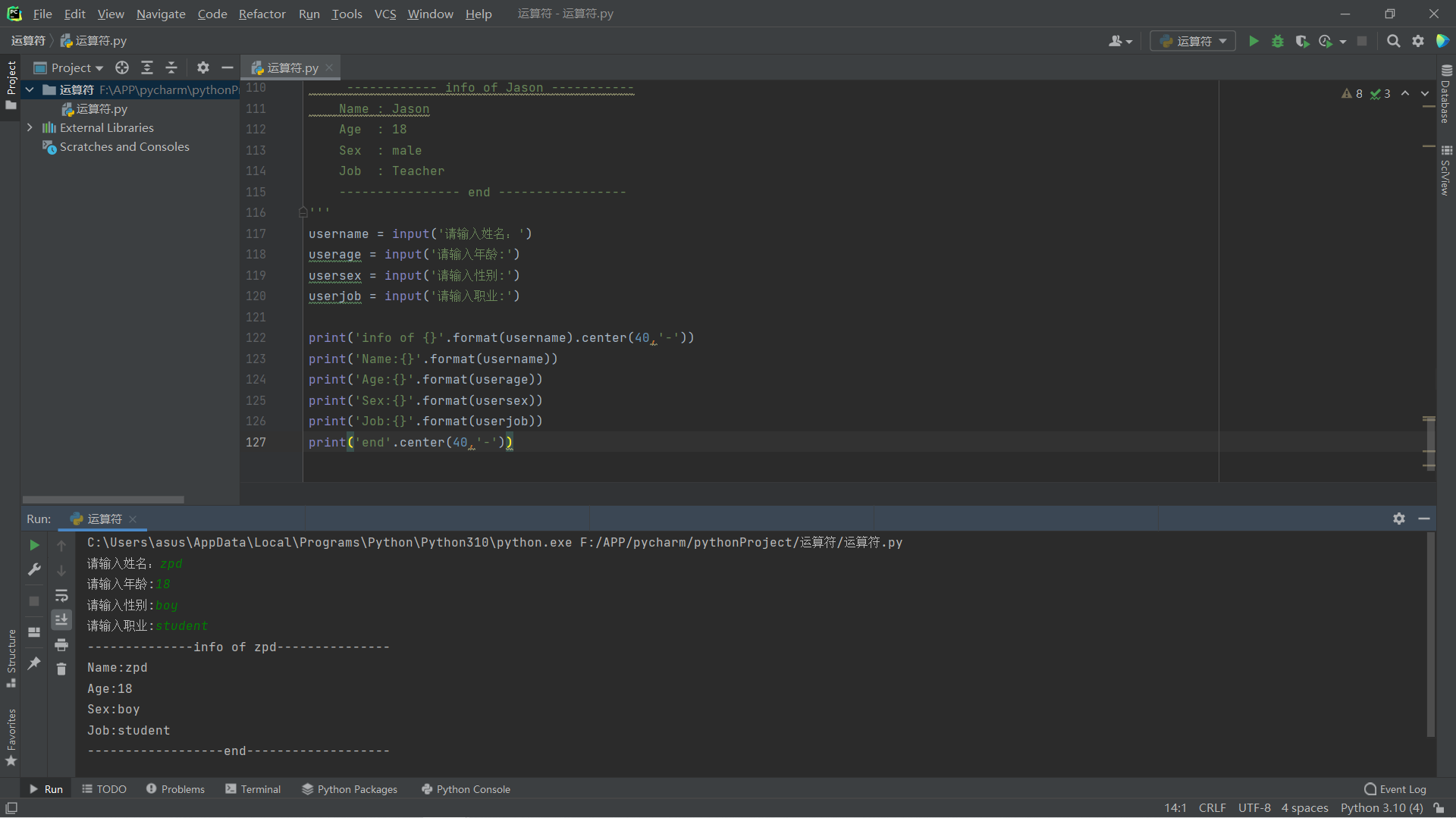Open the Problems tool window
This screenshot has width=1456, height=818.
175,789
